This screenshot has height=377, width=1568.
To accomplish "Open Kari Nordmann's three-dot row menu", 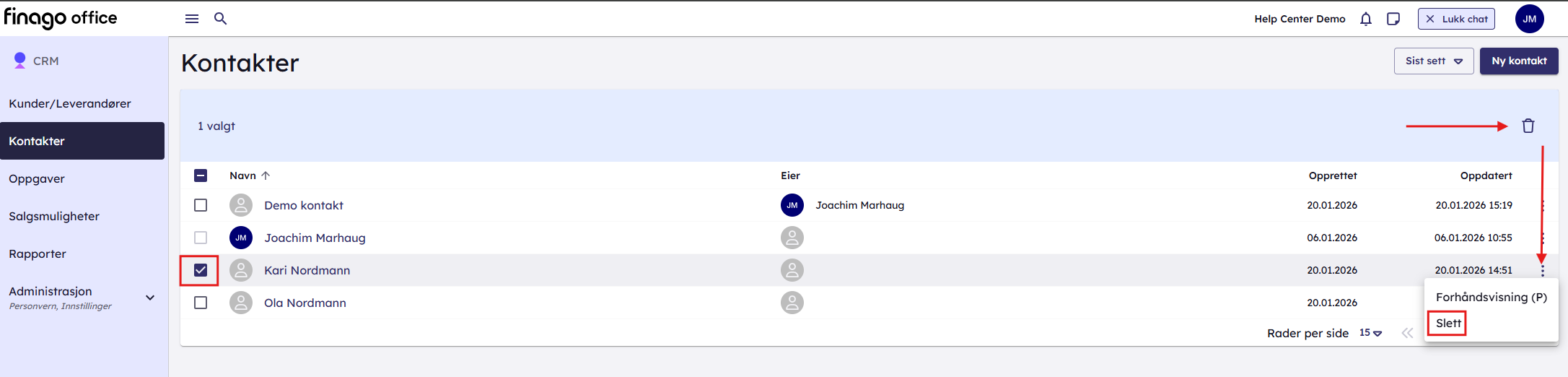I will tap(1543, 270).
